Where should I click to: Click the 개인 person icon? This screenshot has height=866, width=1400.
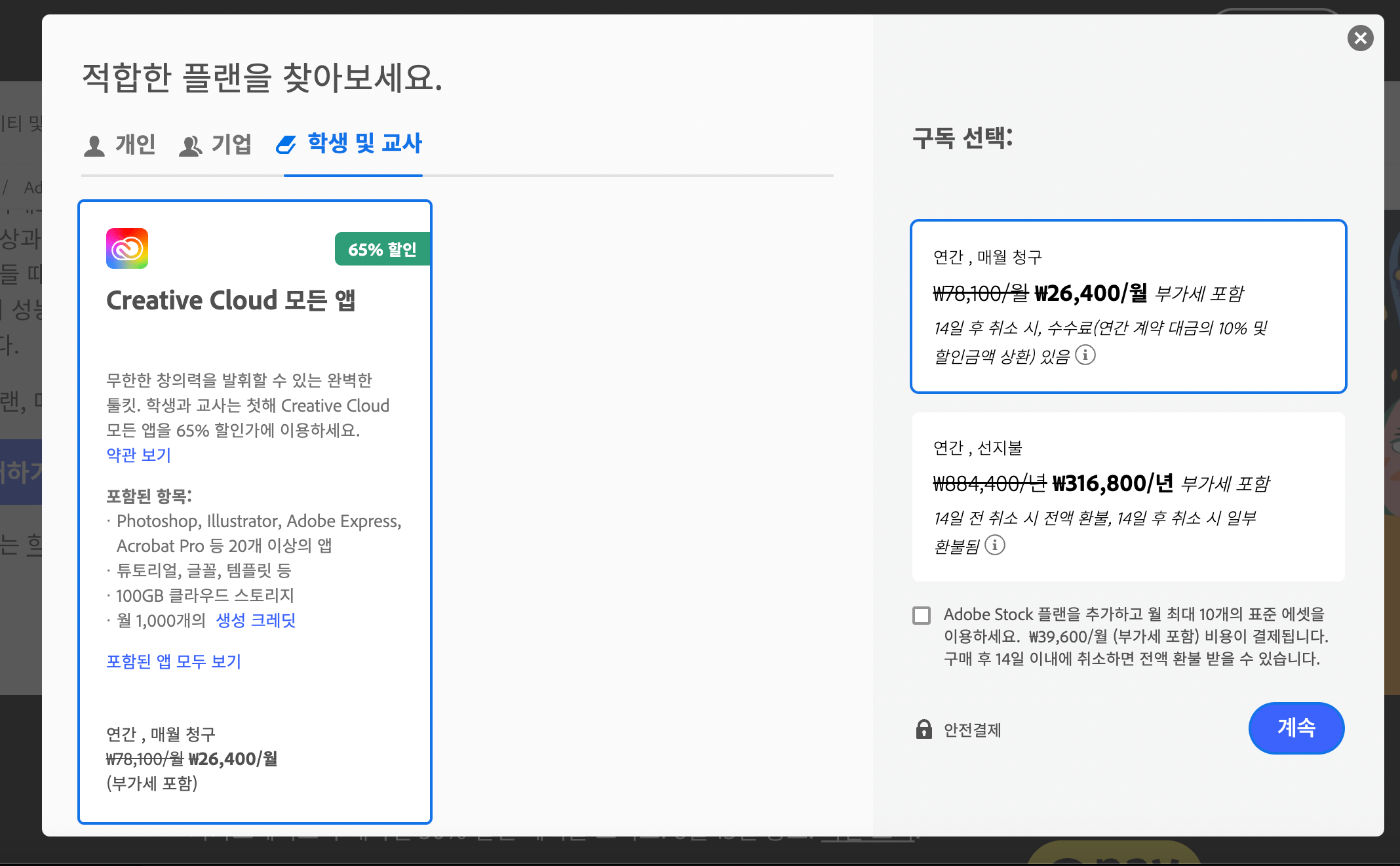tap(94, 146)
